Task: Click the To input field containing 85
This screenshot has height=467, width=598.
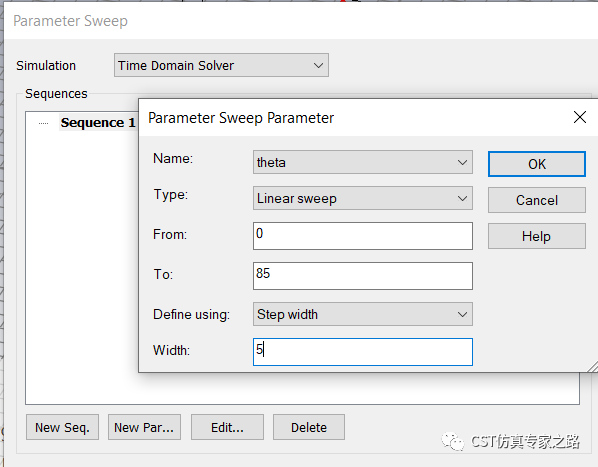Action: (363, 276)
